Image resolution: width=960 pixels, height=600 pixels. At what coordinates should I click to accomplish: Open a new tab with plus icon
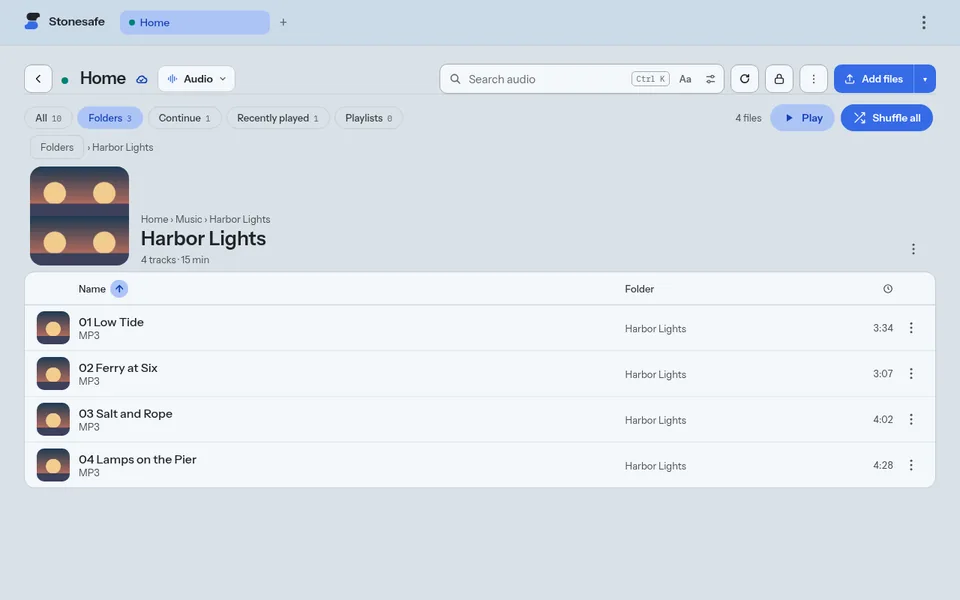coord(283,23)
